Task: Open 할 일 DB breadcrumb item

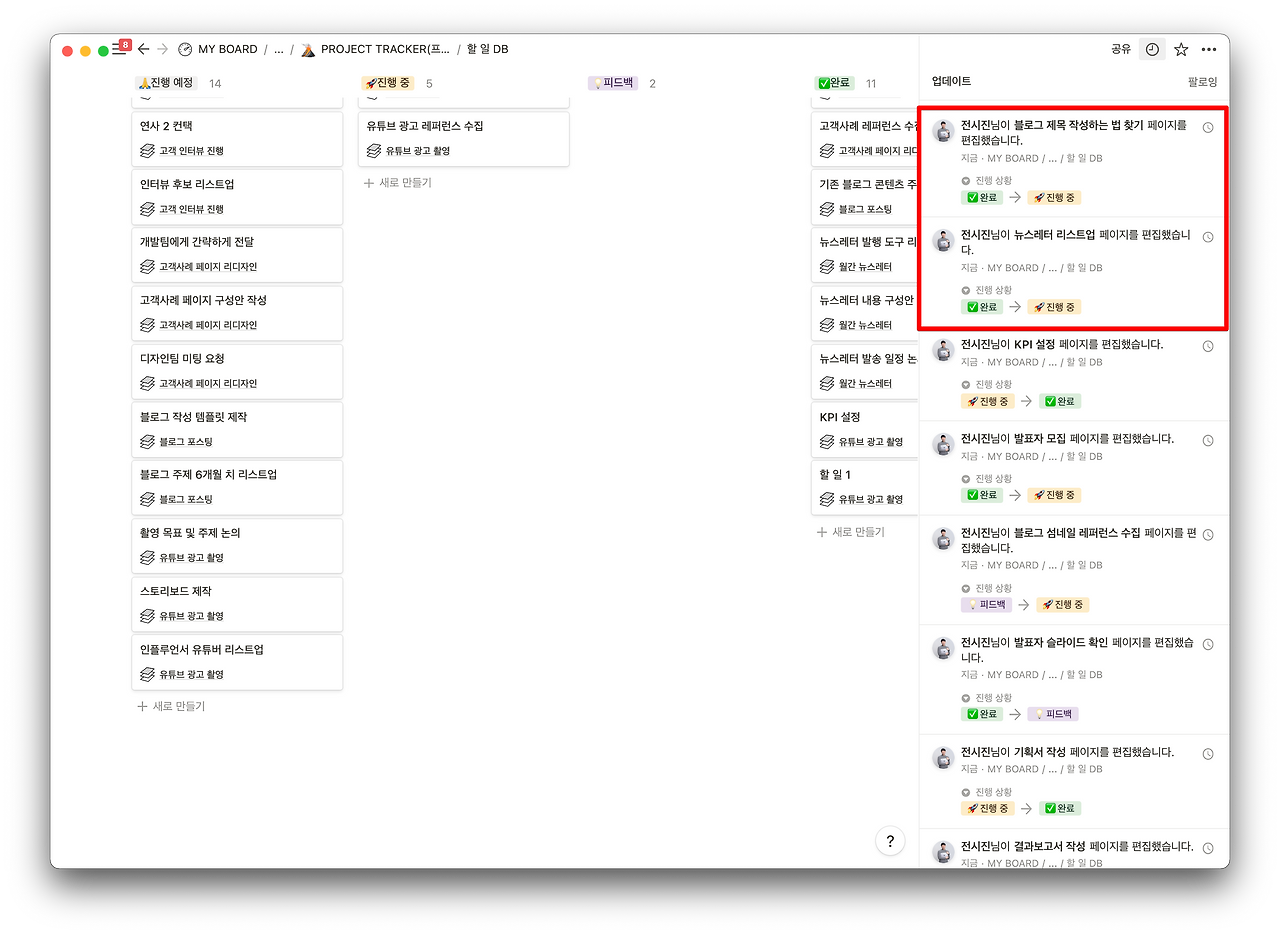Action: (487, 49)
